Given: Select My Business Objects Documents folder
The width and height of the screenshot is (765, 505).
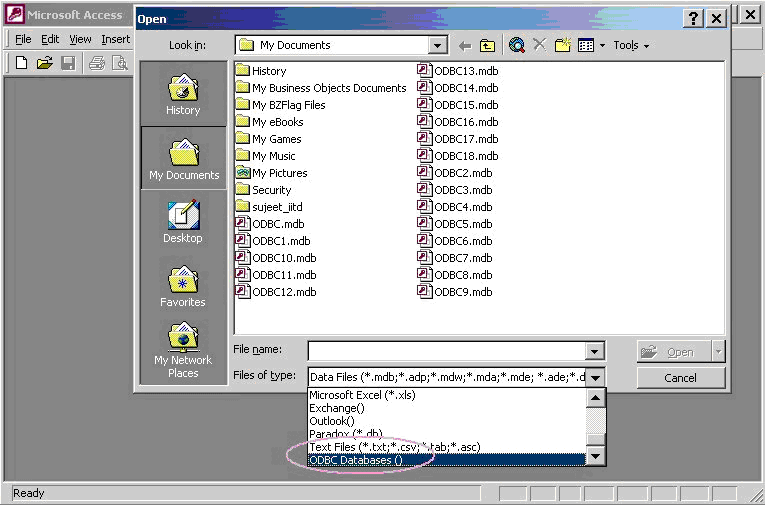Looking at the screenshot, I should coord(321,88).
